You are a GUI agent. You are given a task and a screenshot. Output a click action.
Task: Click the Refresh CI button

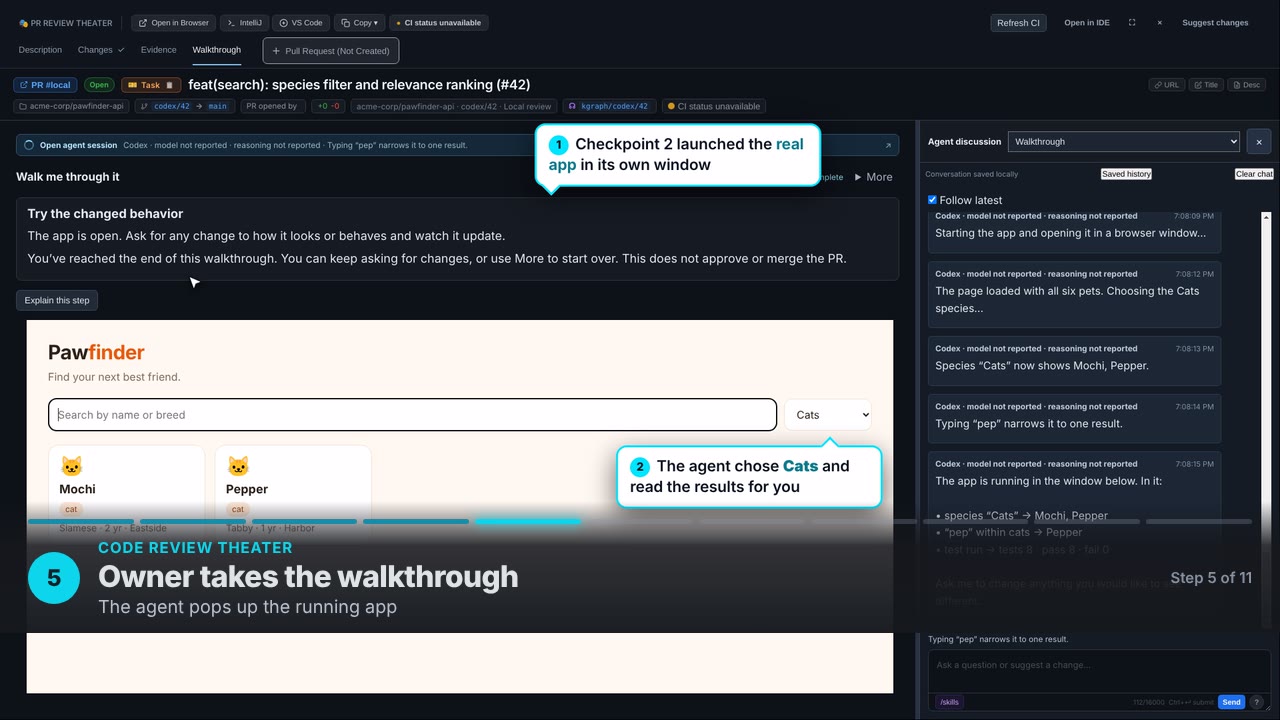[x=1018, y=23]
